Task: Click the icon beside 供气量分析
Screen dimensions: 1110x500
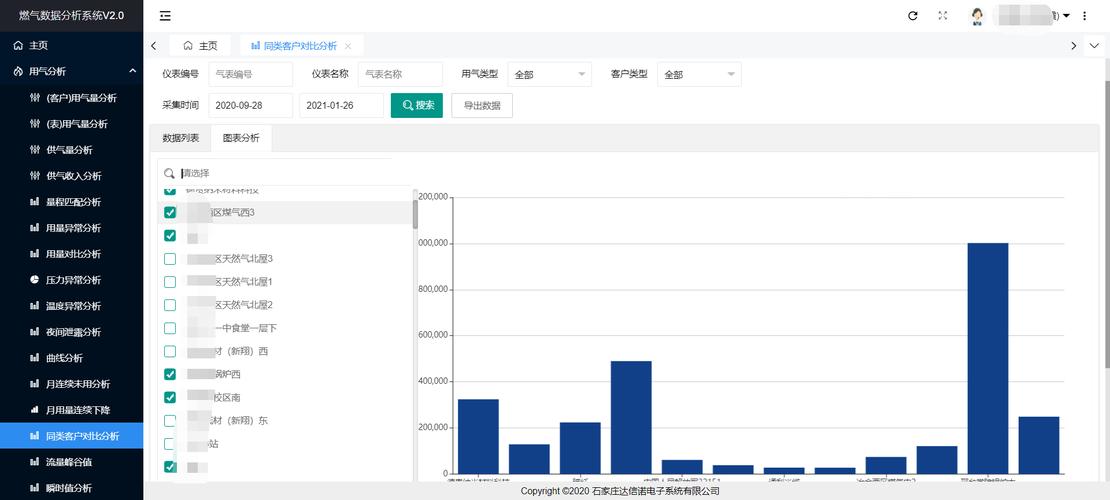Action: [34, 150]
